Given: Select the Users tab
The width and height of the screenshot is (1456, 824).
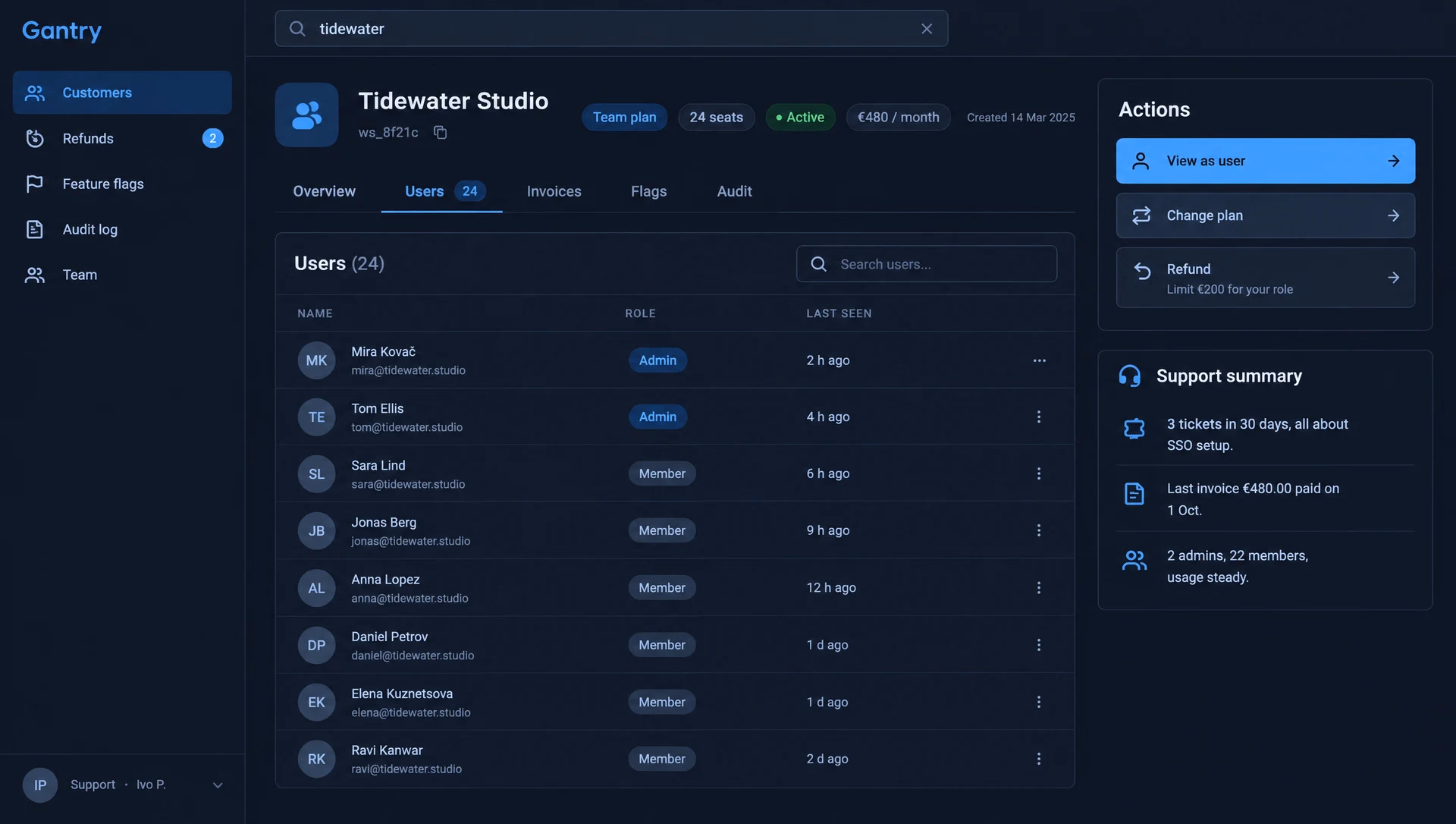Looking at the screenshot, I should (x=441, y=192).
